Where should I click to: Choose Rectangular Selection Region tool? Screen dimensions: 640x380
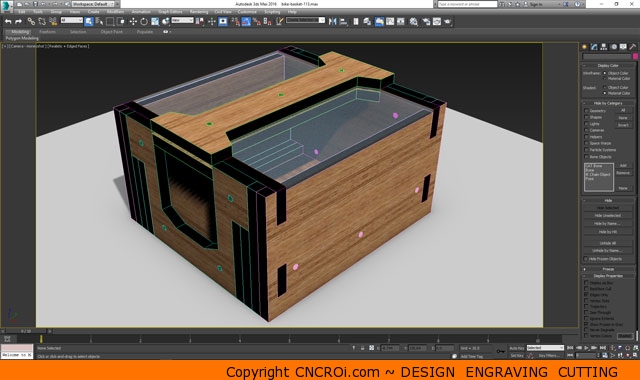coord(110,22)
